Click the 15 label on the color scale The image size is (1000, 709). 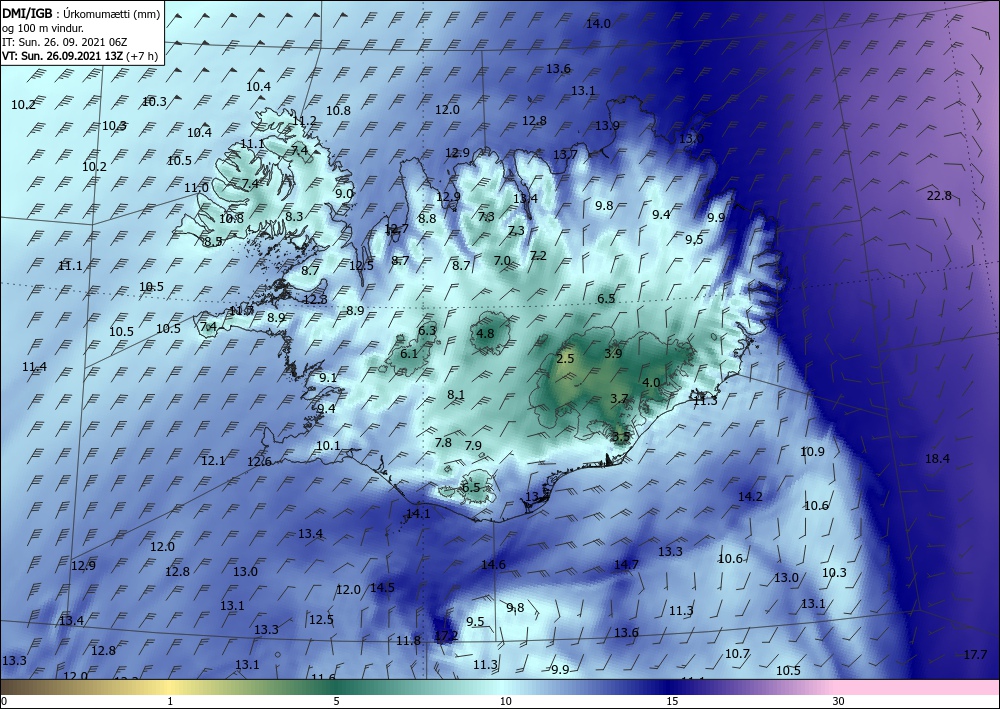click(672, 701)
